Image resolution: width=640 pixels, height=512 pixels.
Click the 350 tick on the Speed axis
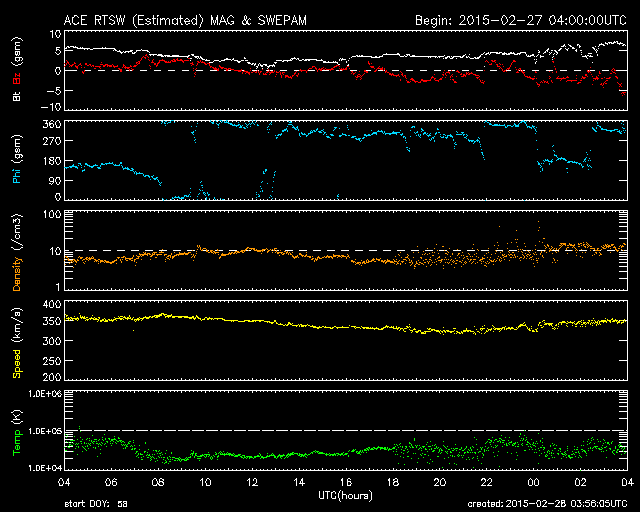(52, 321)
